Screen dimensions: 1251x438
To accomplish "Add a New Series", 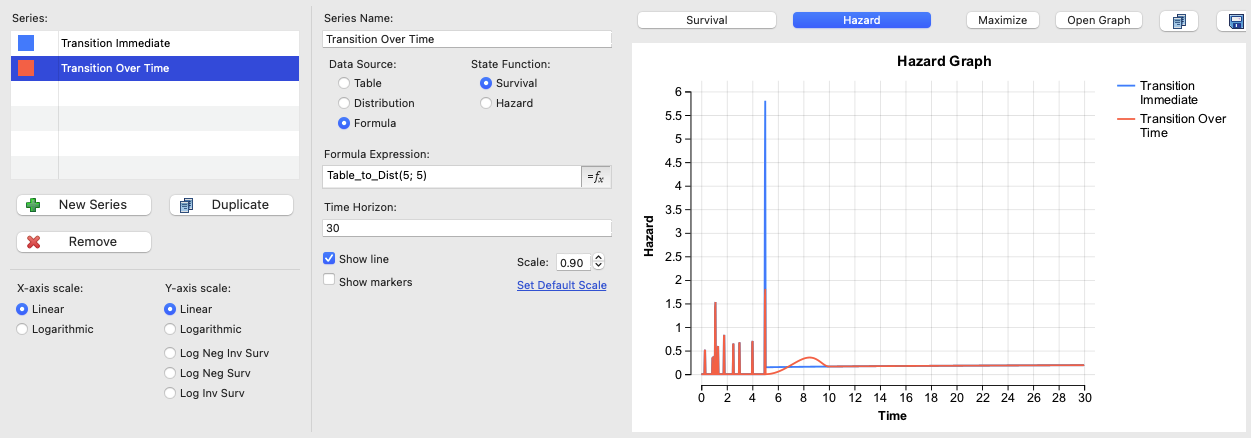I will [84, 205].
